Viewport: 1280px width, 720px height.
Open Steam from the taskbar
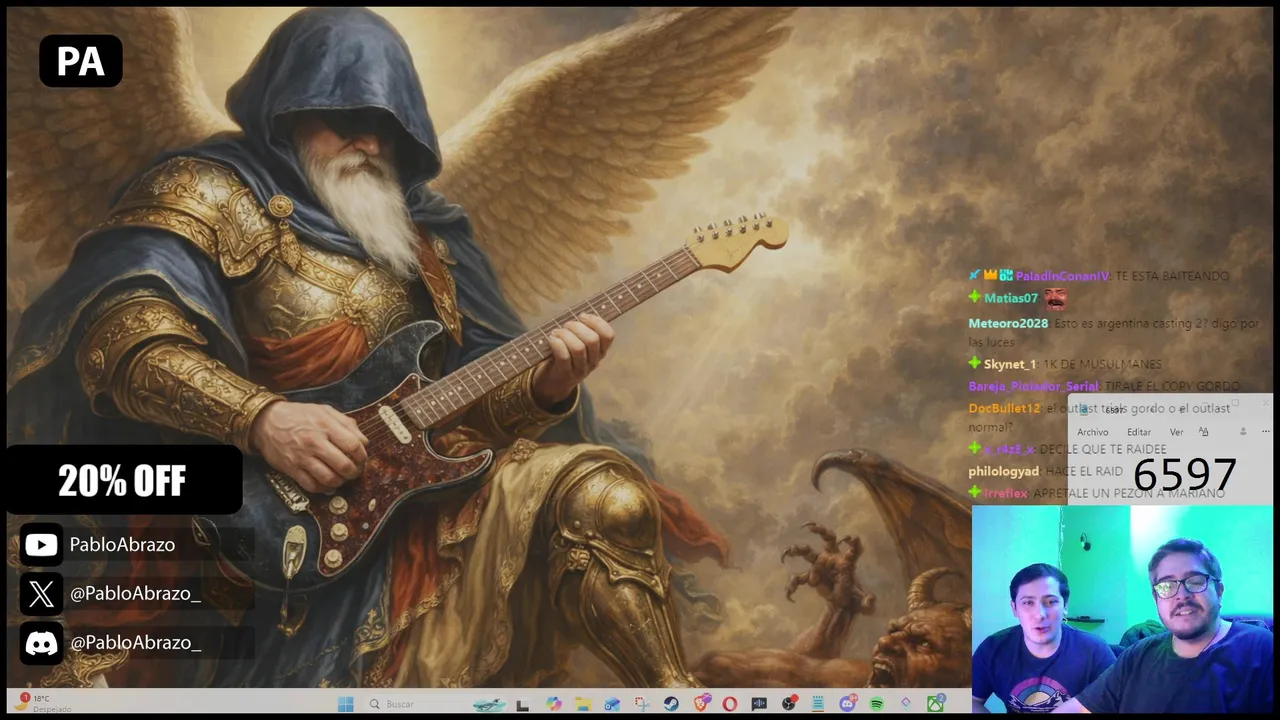point(671,704)
